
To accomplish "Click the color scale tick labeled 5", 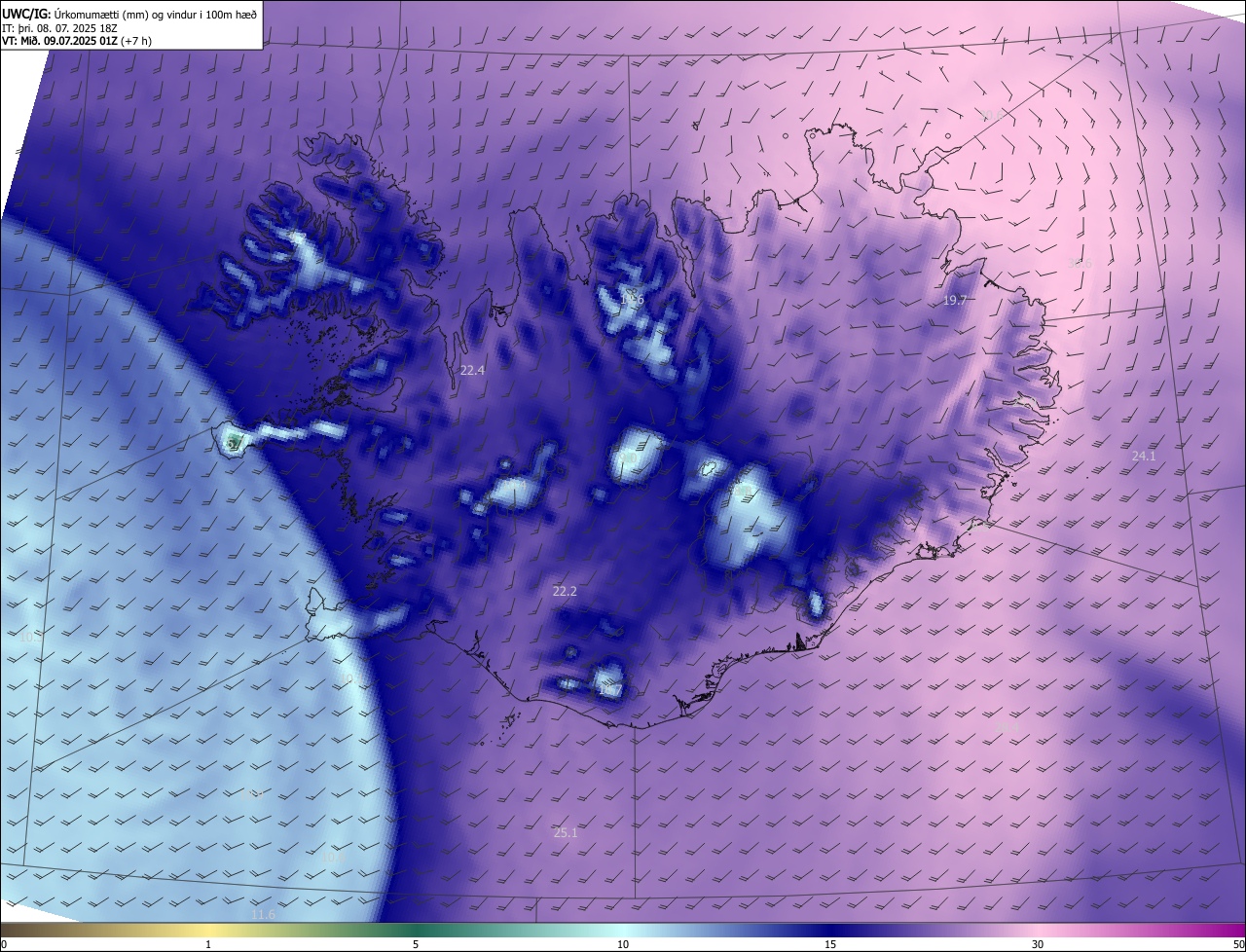I will 416,944.
